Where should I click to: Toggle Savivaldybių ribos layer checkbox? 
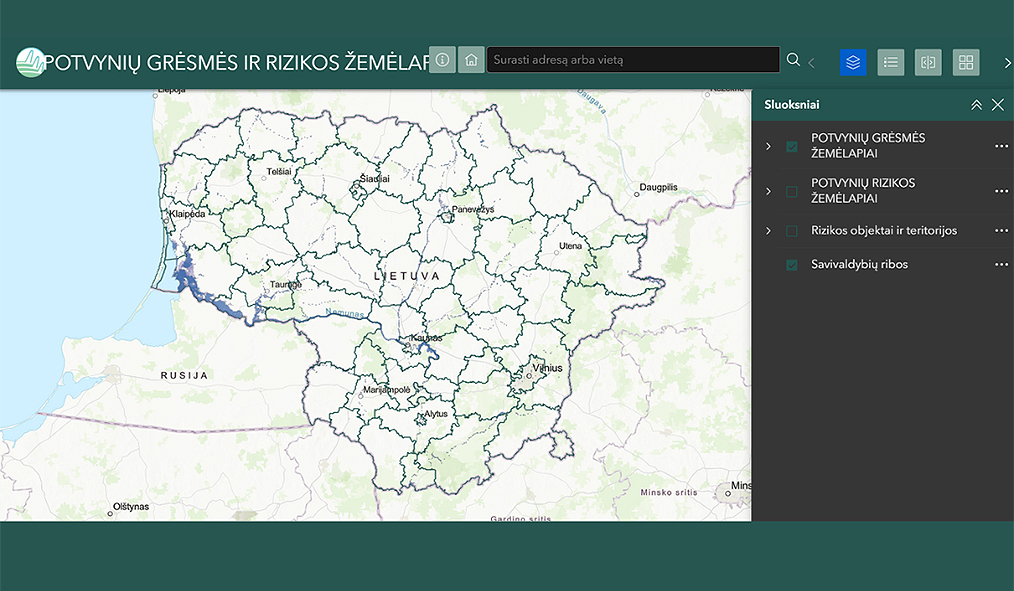(792, 265)
